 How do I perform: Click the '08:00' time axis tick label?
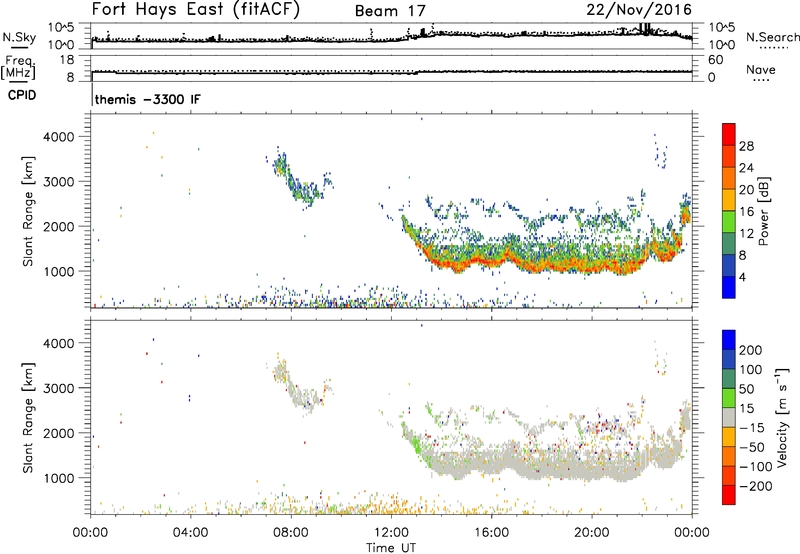[291, 533]
